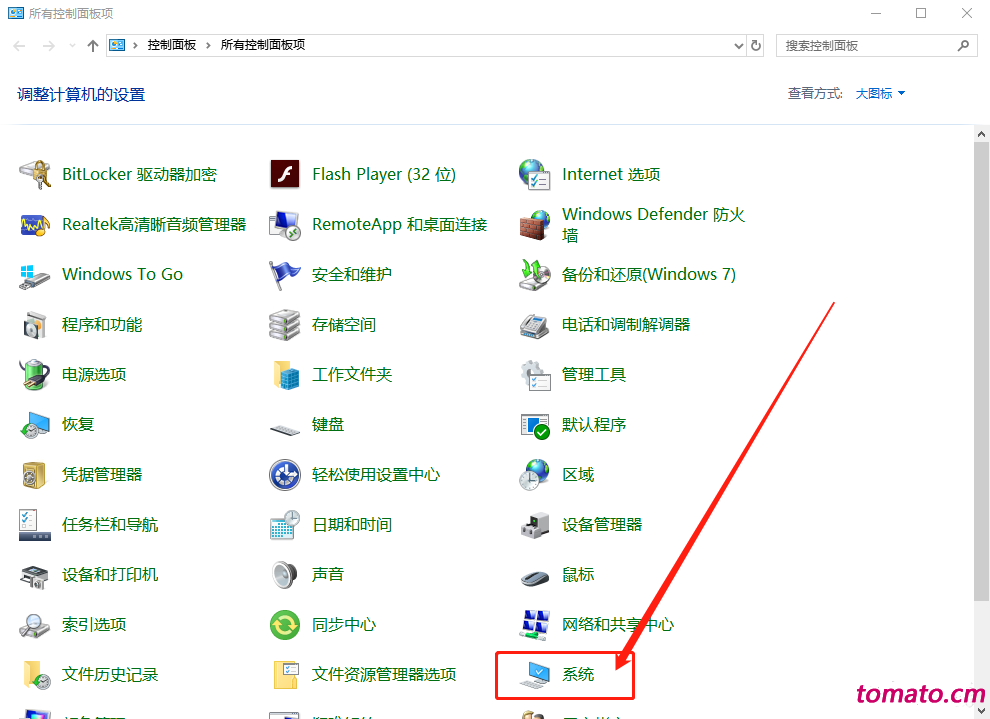Click the vertical scrollbar thumb

[981, 371]
